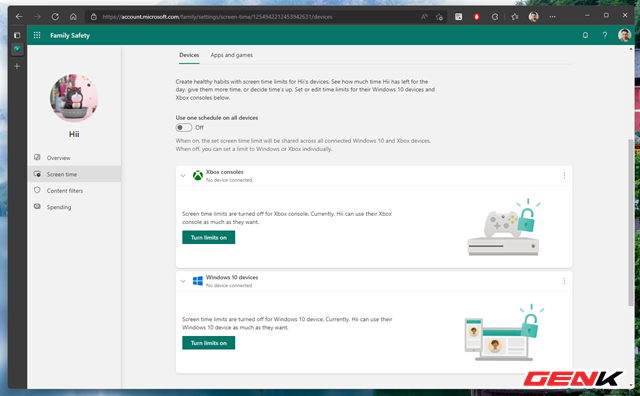Go back using browser back arrow

[19, 17]
